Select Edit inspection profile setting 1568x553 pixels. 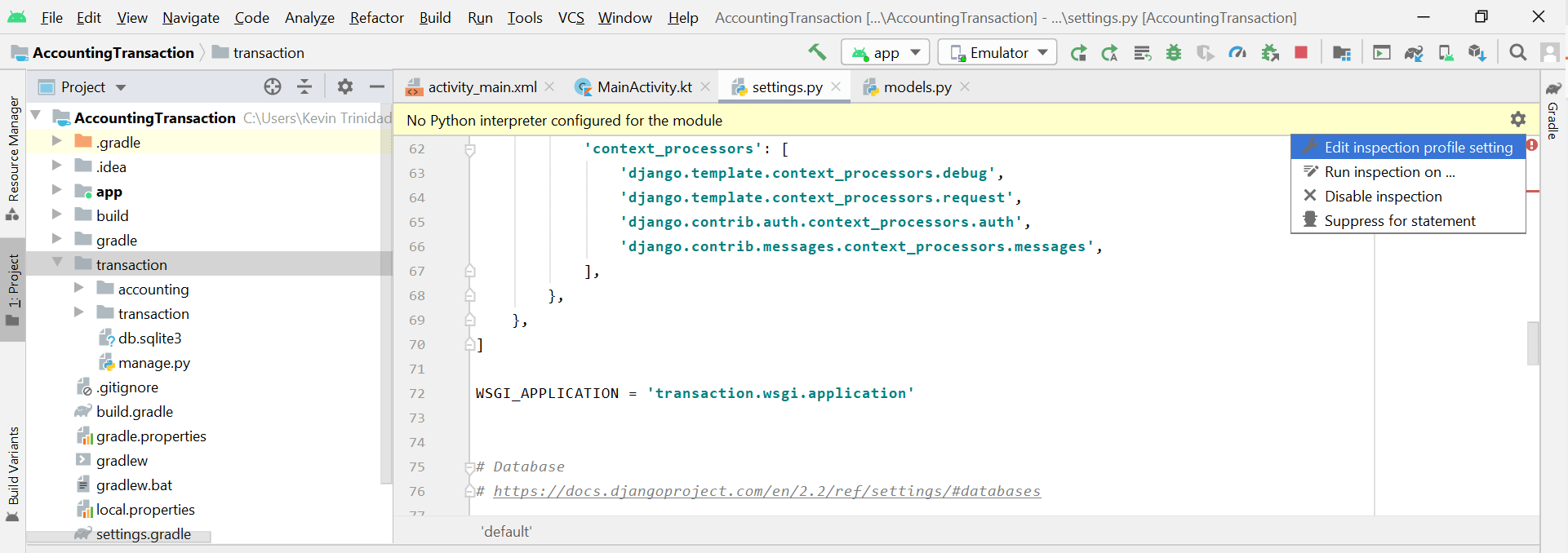tap(1408, 148)
